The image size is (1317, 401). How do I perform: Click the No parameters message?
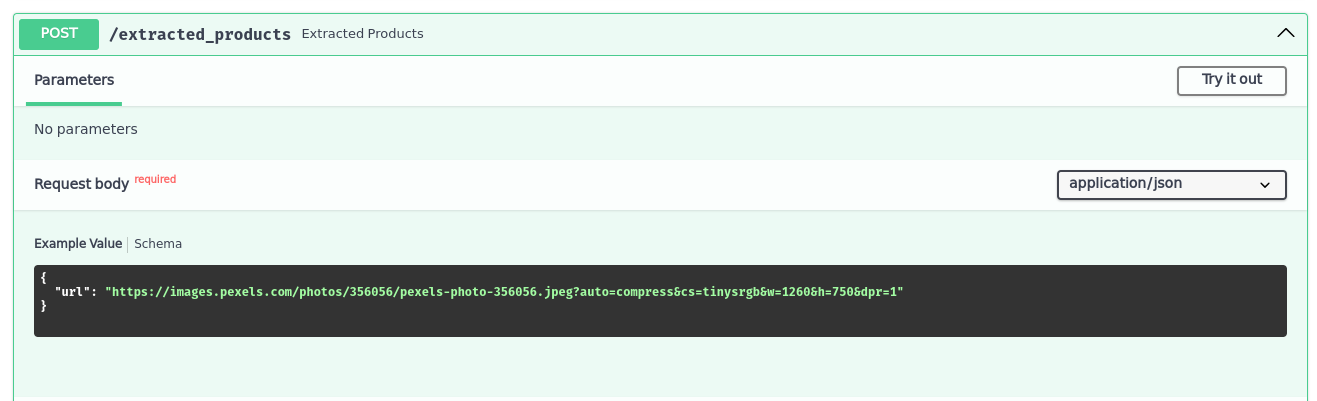86,129
